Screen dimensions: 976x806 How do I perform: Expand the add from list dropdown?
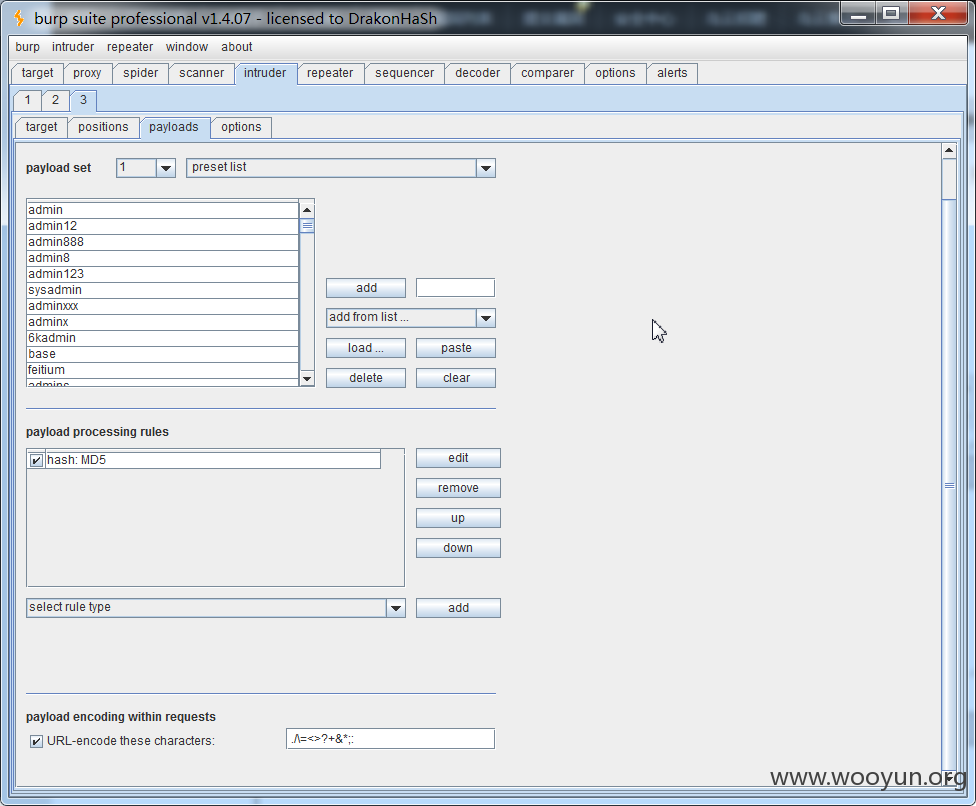tap(486, 318)
